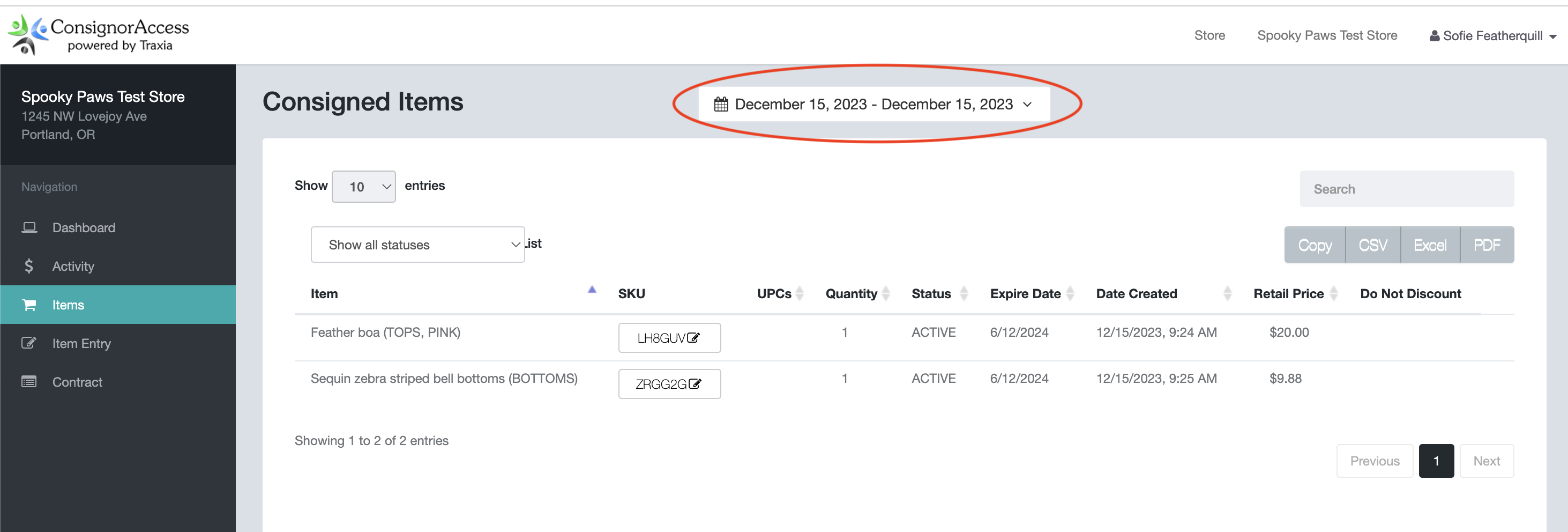Viewport: 1568px width, 532px height.
Task: Click Spooky Paws Test Store header link
Action: pos(1327,35)
